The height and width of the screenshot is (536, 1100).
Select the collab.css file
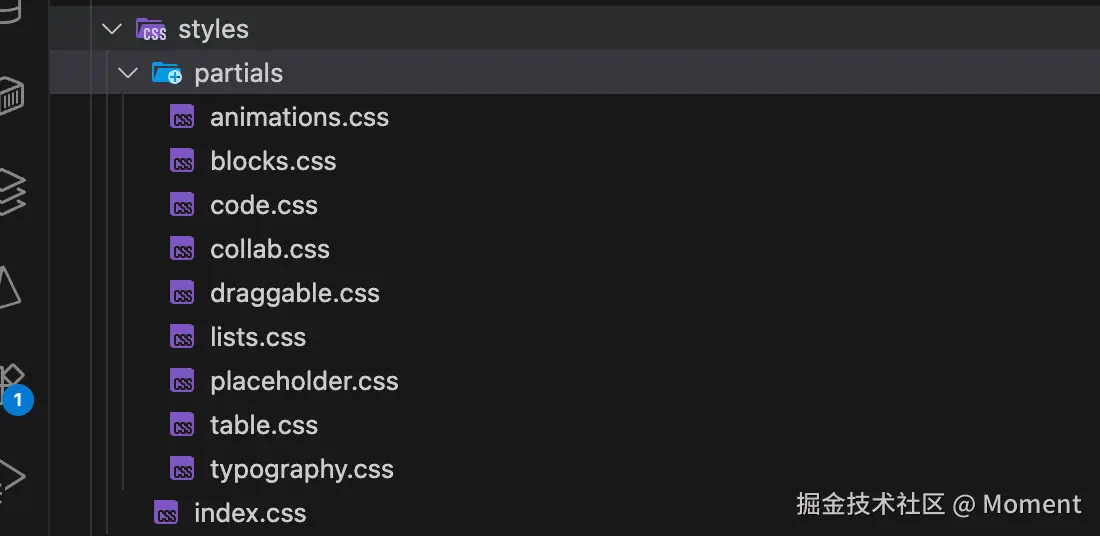(270, 250)
